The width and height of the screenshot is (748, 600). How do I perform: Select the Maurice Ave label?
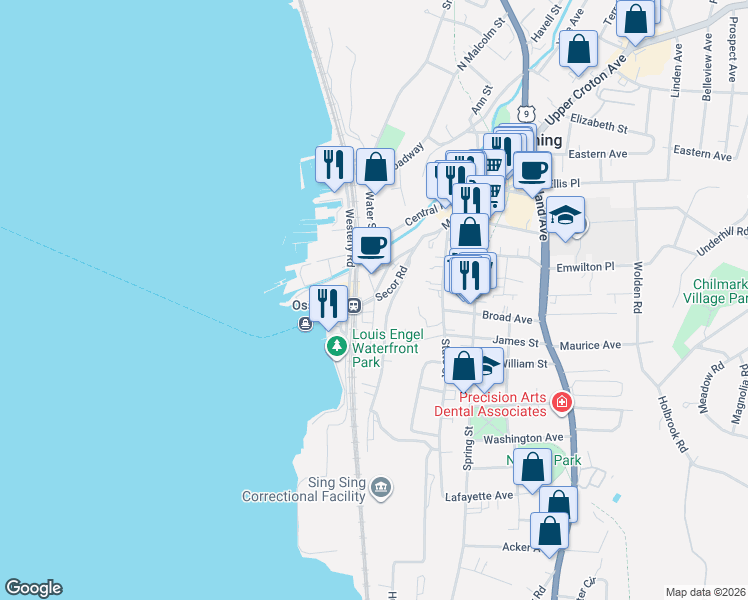coord(590,345)
